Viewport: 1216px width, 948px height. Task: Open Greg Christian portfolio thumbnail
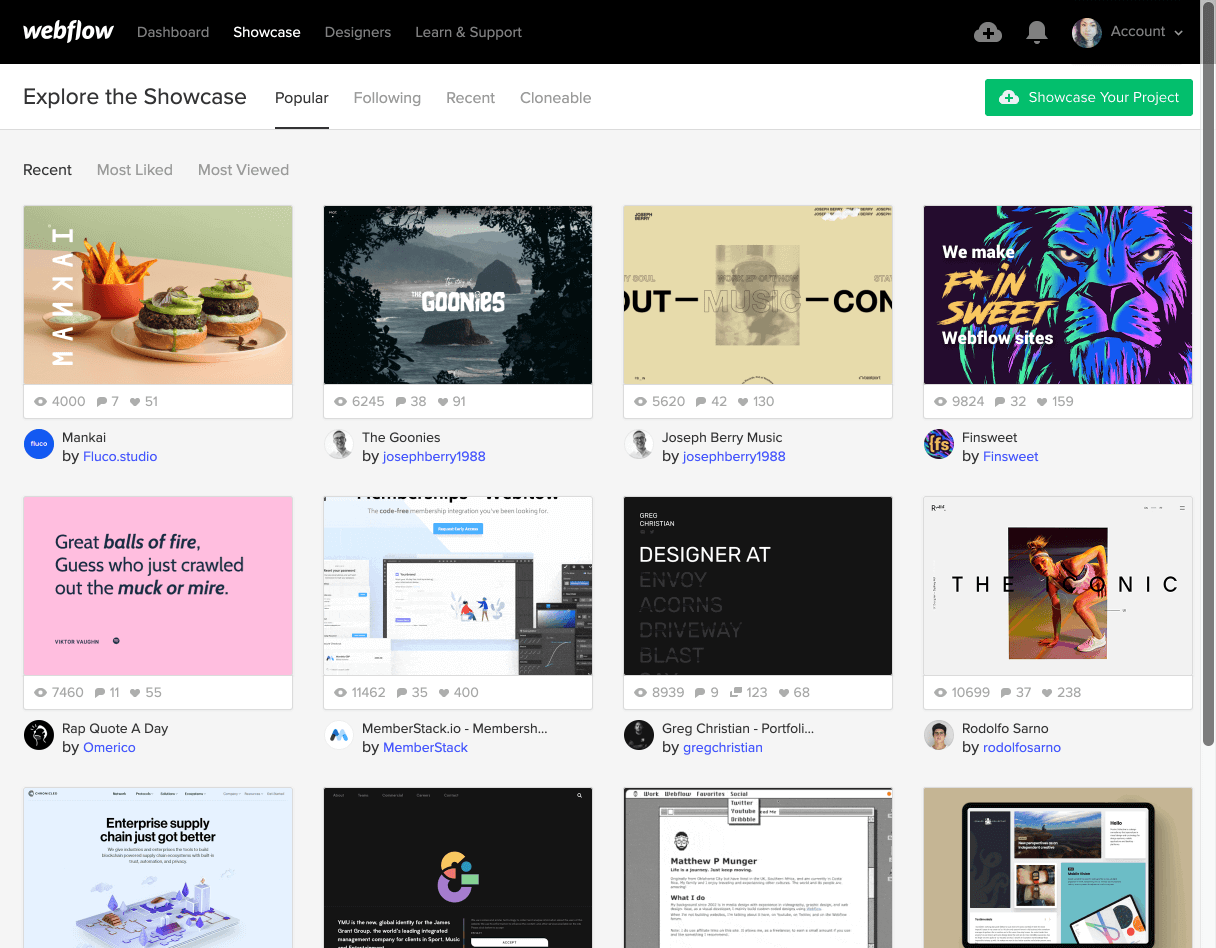[758, 586]
